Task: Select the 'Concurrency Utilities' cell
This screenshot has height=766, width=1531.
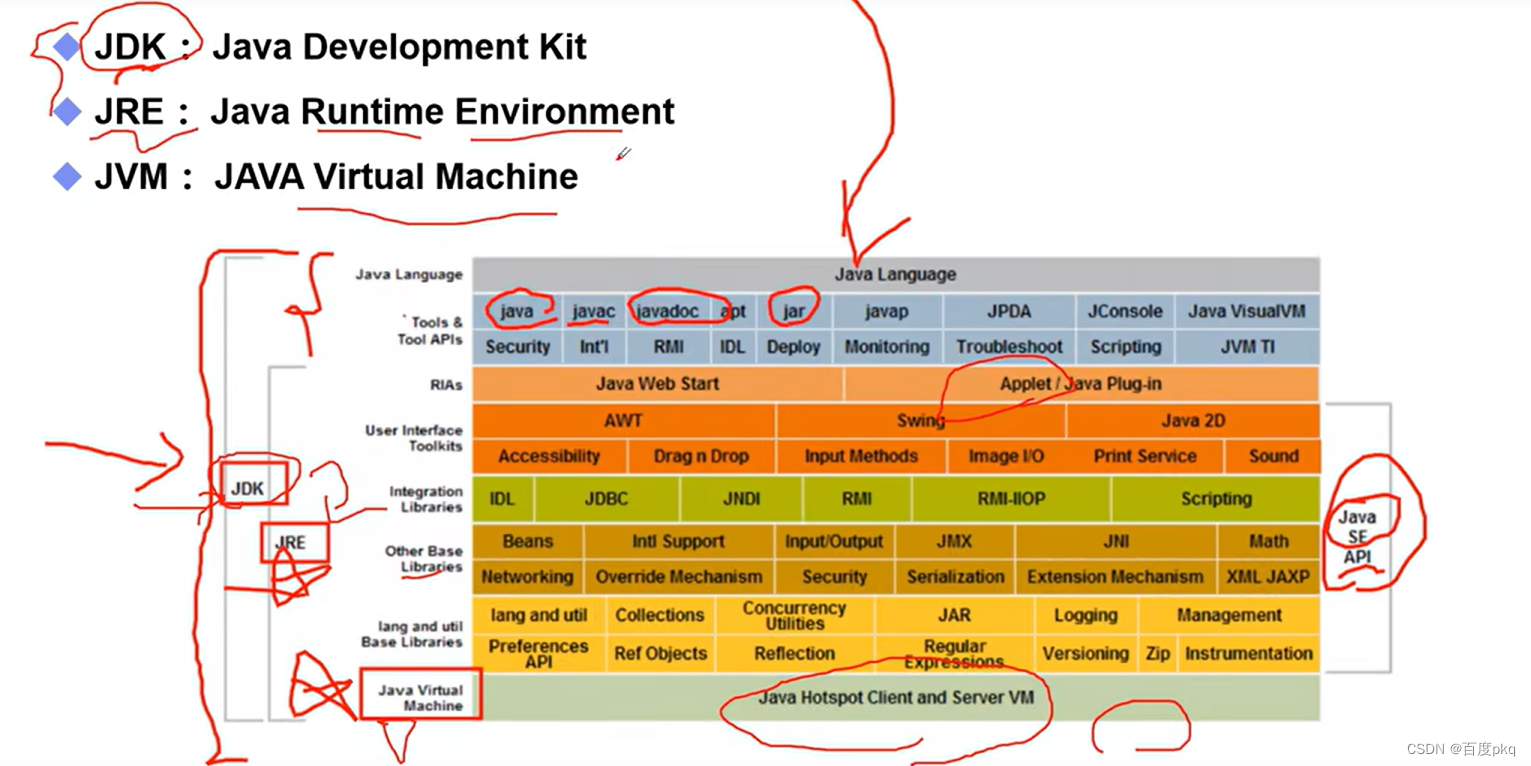Action: pos(795,615)
